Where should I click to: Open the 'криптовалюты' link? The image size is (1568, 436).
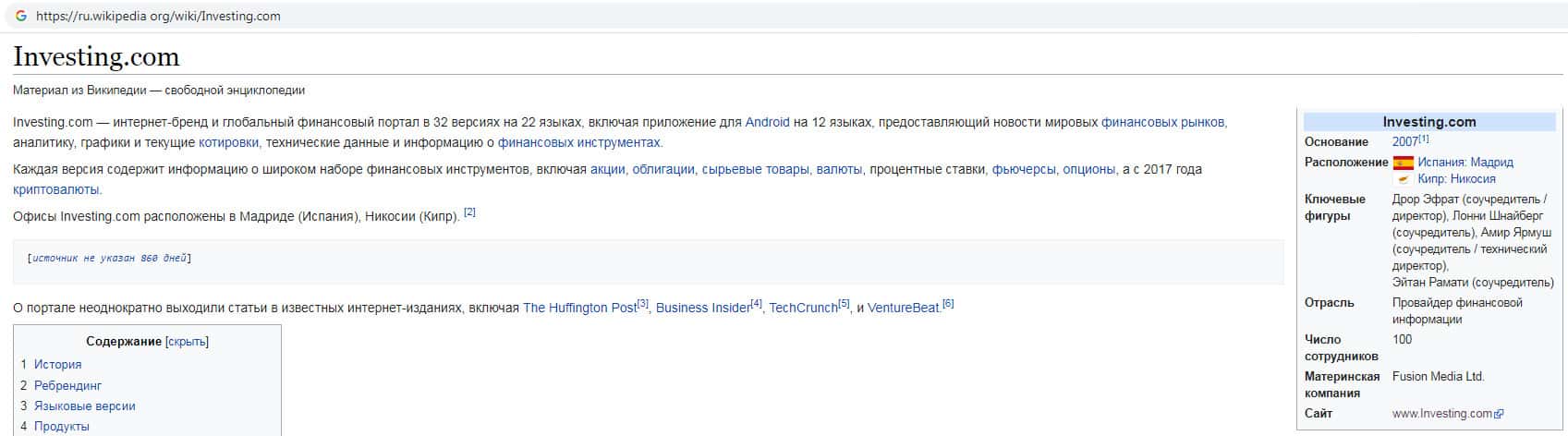pos(55,189)
